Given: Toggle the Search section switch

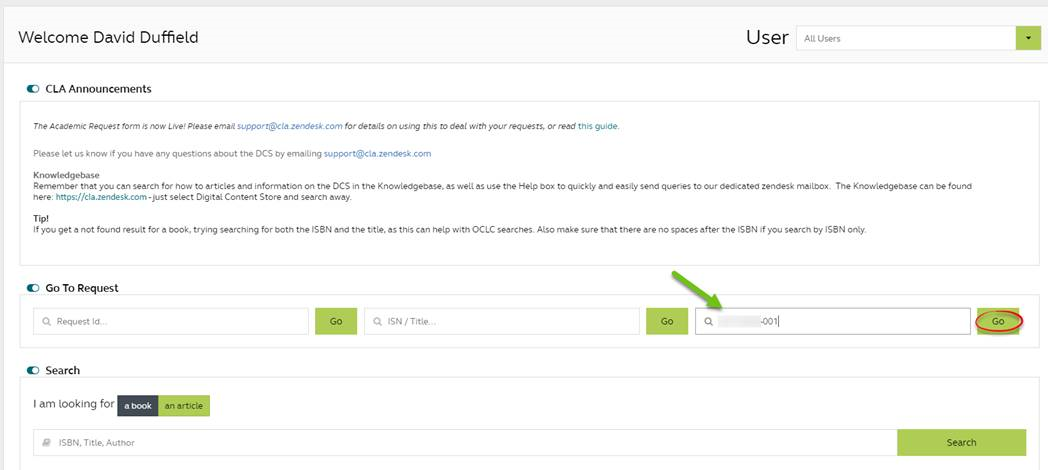Looking at the screenshot, I should tap(34, 370).
